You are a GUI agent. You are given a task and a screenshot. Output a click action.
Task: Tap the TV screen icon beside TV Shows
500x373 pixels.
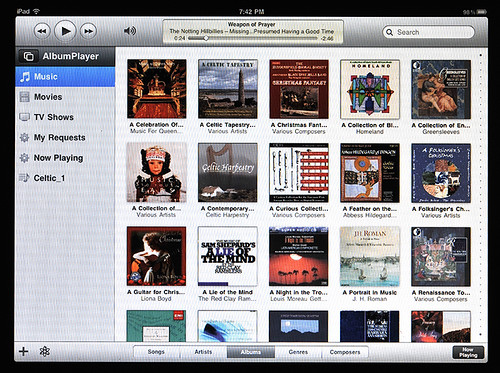click(24, 117)
